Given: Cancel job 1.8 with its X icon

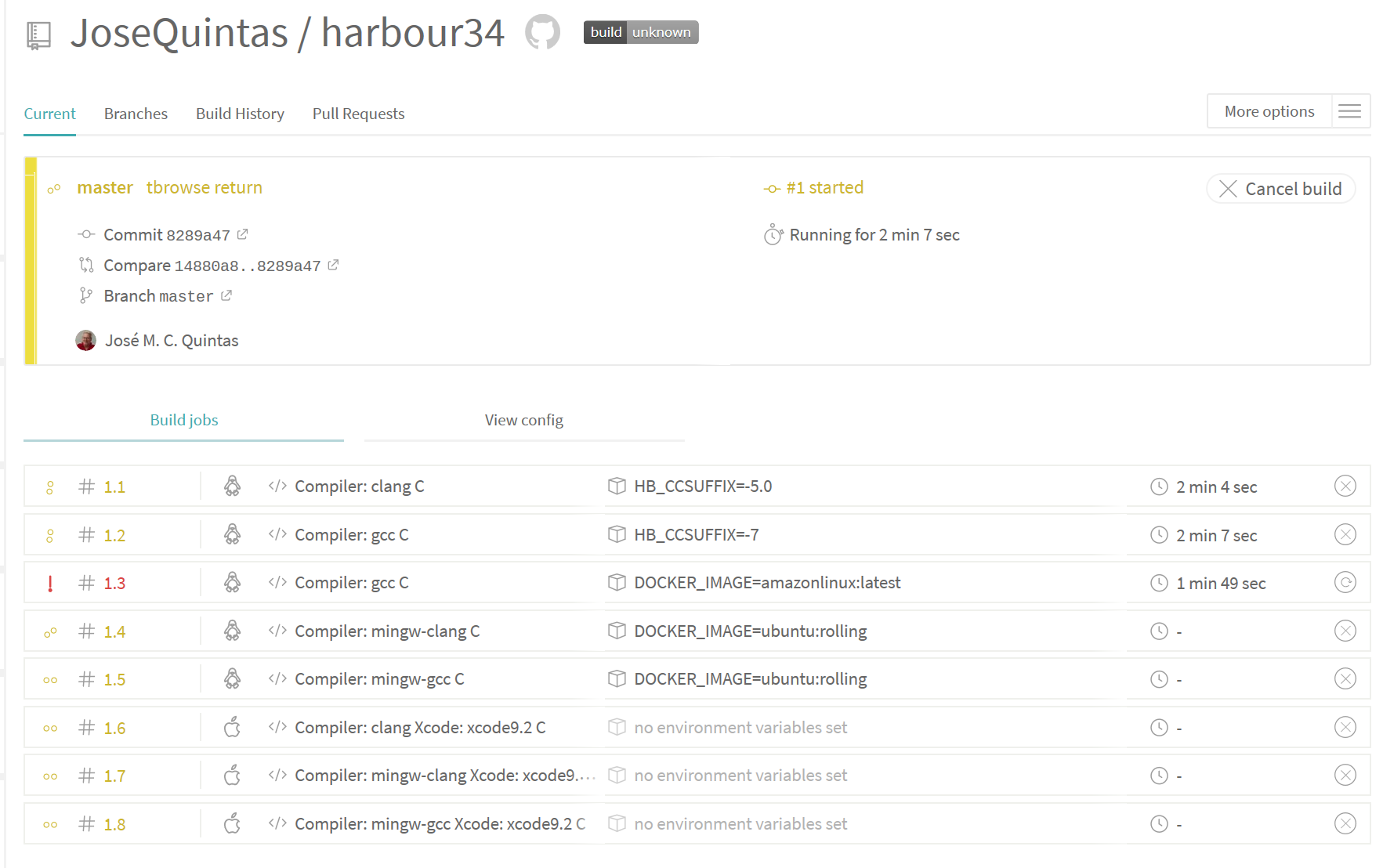Looking at the screenshot, I should point(1345,824).
